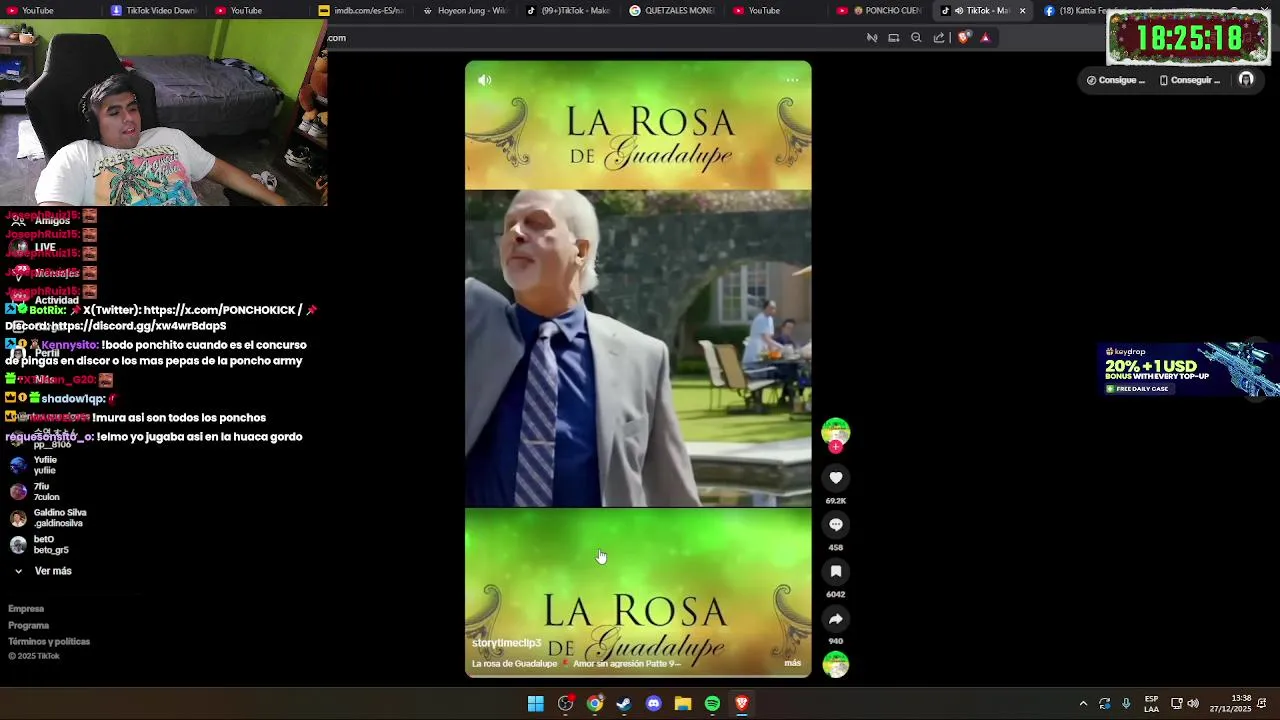
Task: Switch to QUETZALES MONE Google tab
Action: pyautogui.click(x=673, y=11)
